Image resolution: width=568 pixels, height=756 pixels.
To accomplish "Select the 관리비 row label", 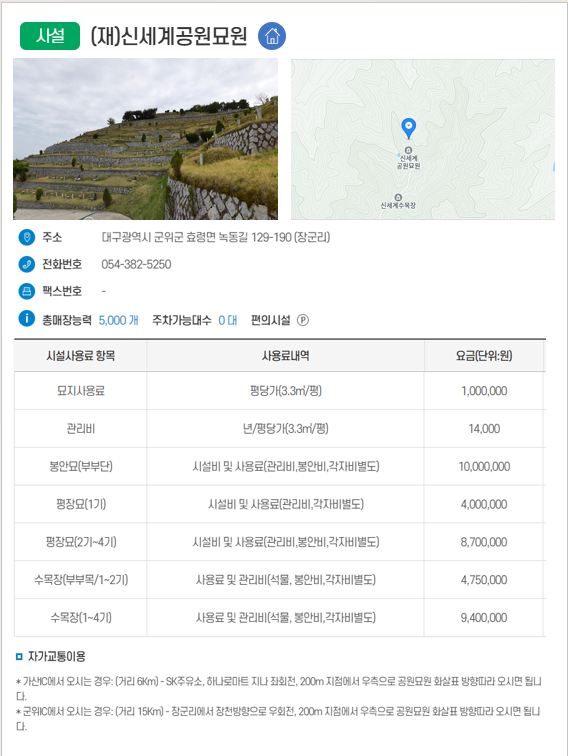I will [81, 429].
